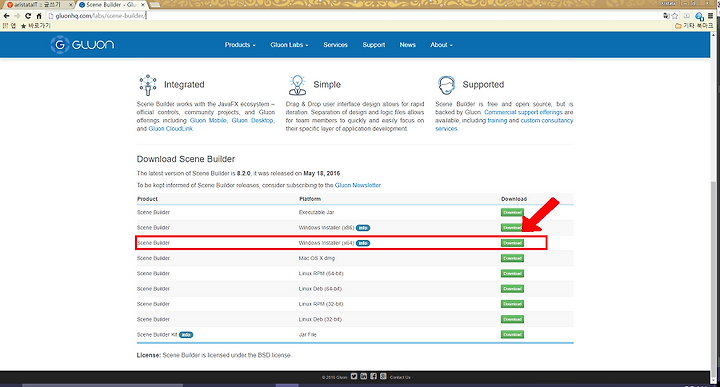Viewport: 720px width, 387px height.
Task: Click the Mac OS X dmg platform text
Action: click(316, 258)
